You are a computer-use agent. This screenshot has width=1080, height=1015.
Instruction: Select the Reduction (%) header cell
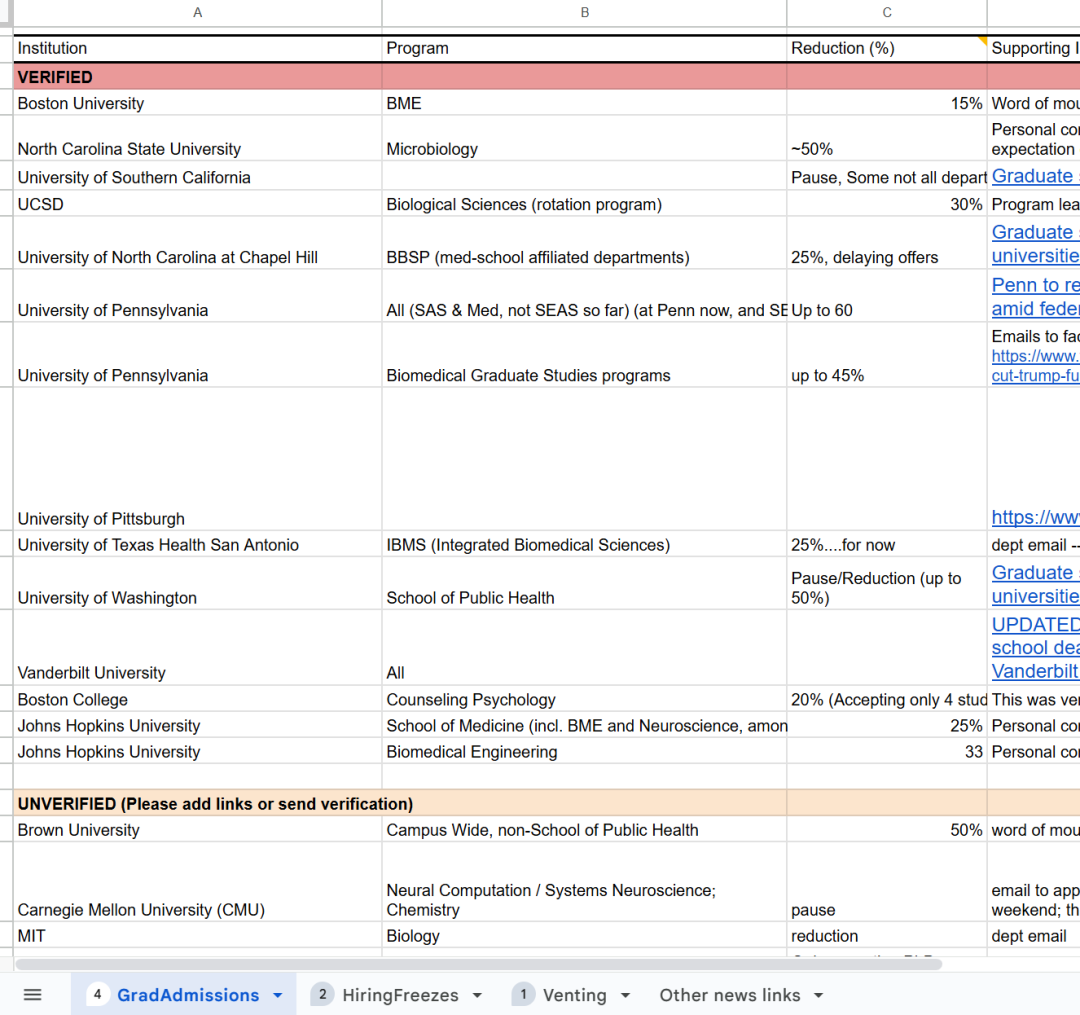(886, 48)
